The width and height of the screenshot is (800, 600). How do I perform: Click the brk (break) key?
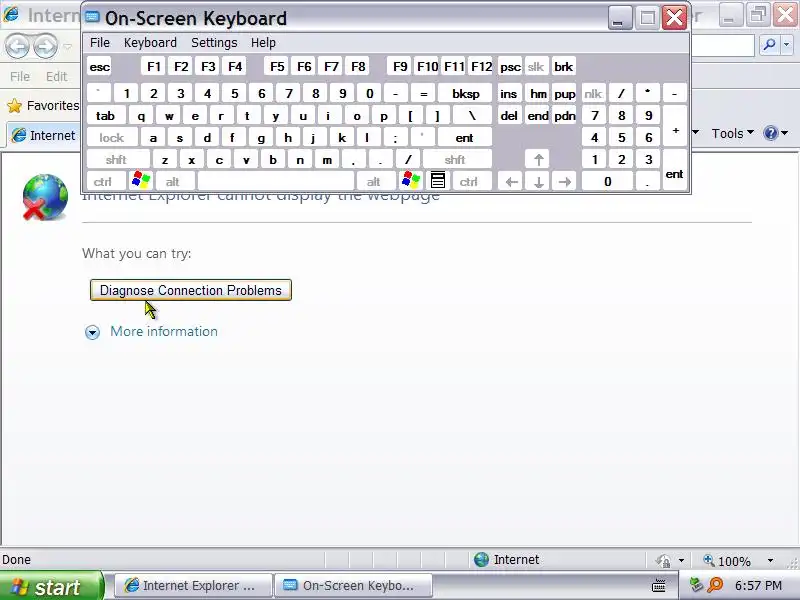(564, 67)
